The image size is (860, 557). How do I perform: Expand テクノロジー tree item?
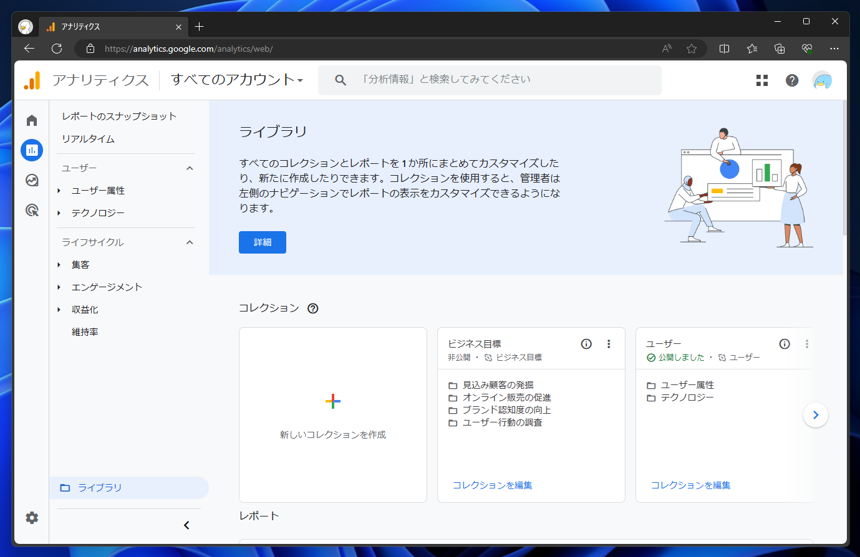click(x=59, y=213)
